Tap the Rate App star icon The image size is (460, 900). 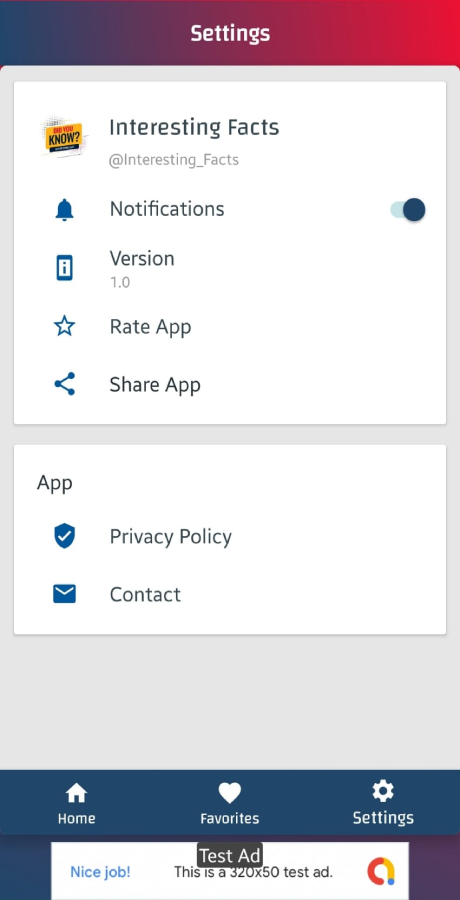pyautogui.click(x=64, y=327)
